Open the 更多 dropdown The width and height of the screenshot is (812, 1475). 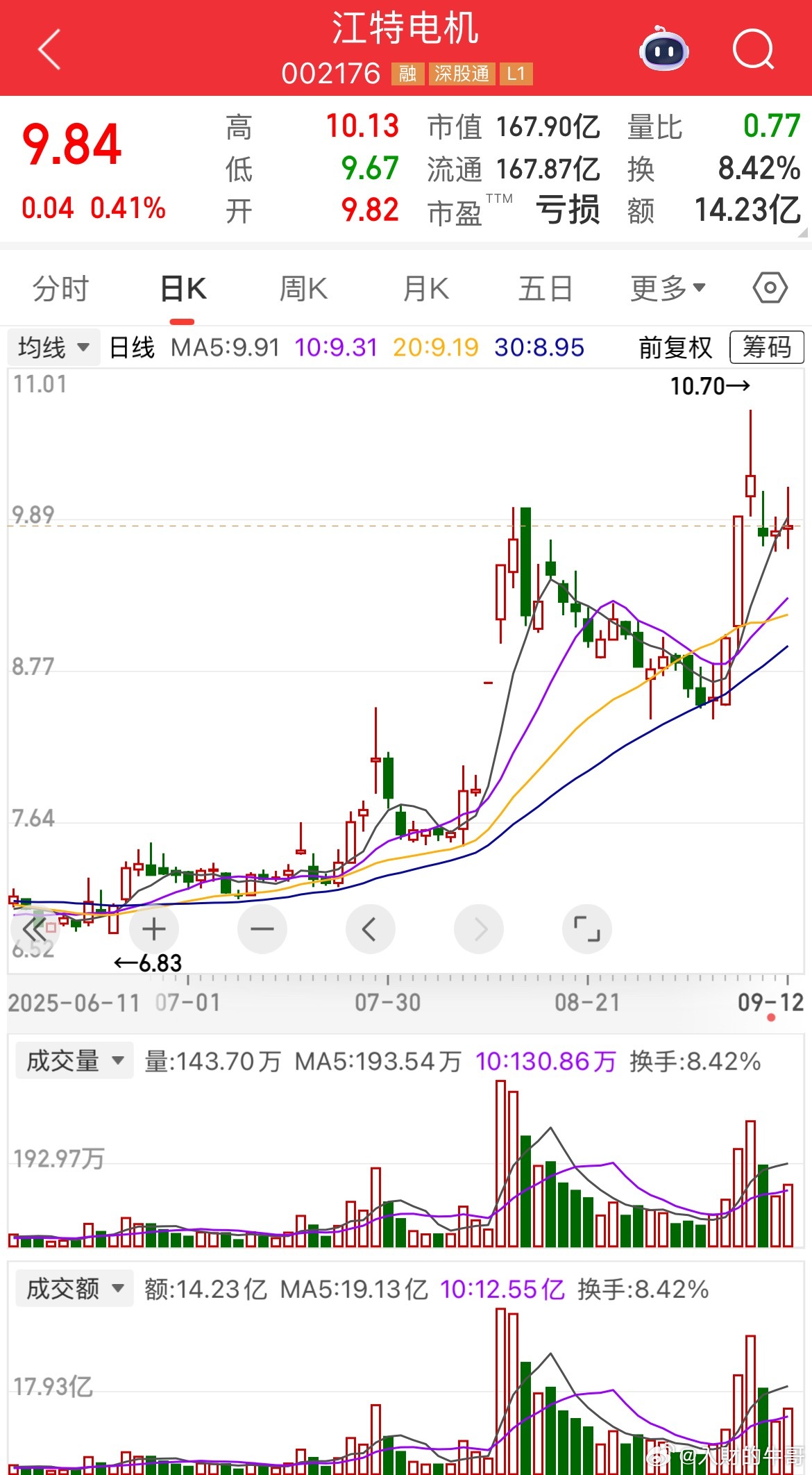click(x=668, y=288)
